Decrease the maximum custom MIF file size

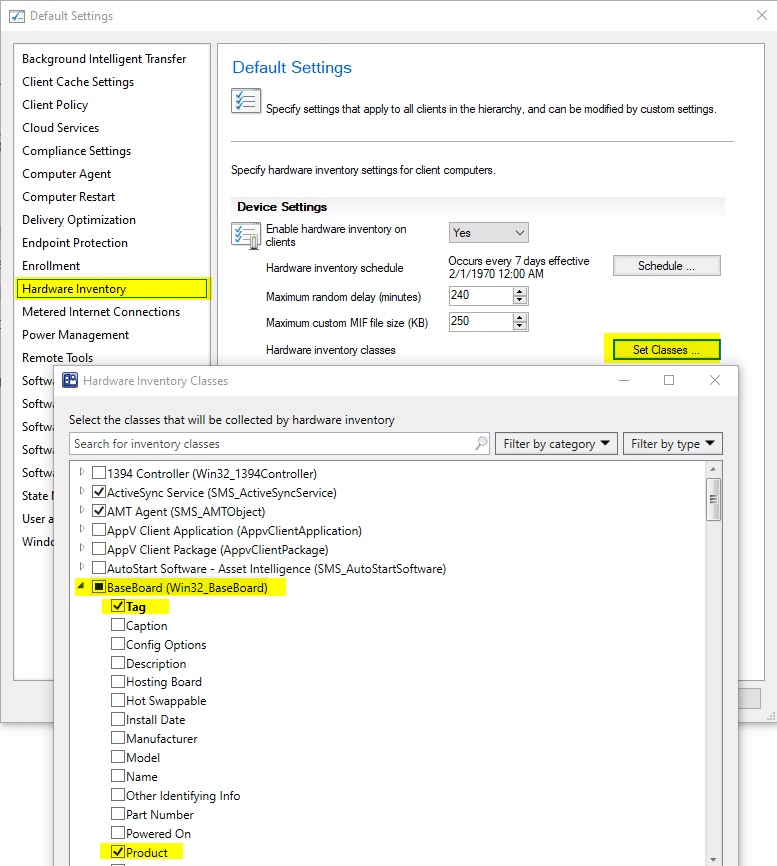pyautogui.click(x=520, y=327)
